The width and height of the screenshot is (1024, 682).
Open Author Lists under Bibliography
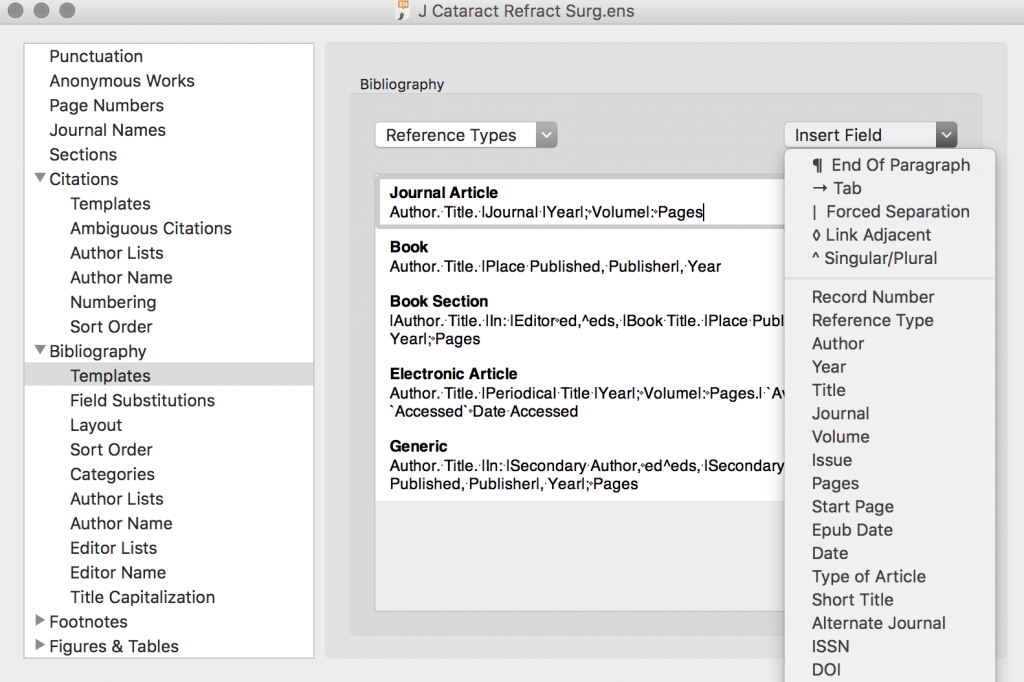pos(117,498)
